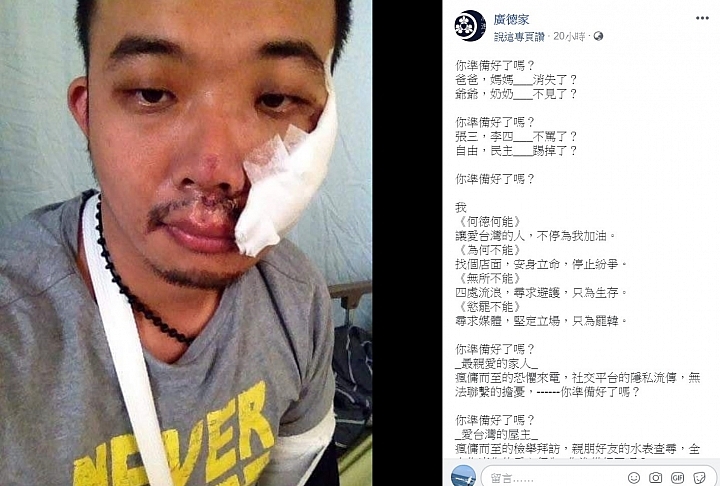Attach a photo using the camera icon
The height and width of the screenshot is (486, 720).
tap(656, 478)
